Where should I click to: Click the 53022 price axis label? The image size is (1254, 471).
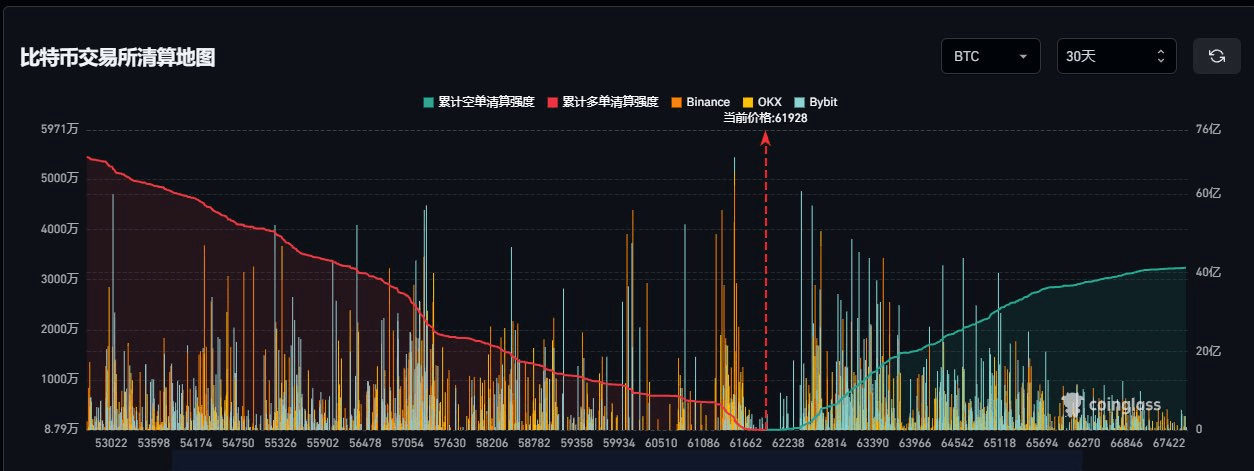[x=110, y=443]
